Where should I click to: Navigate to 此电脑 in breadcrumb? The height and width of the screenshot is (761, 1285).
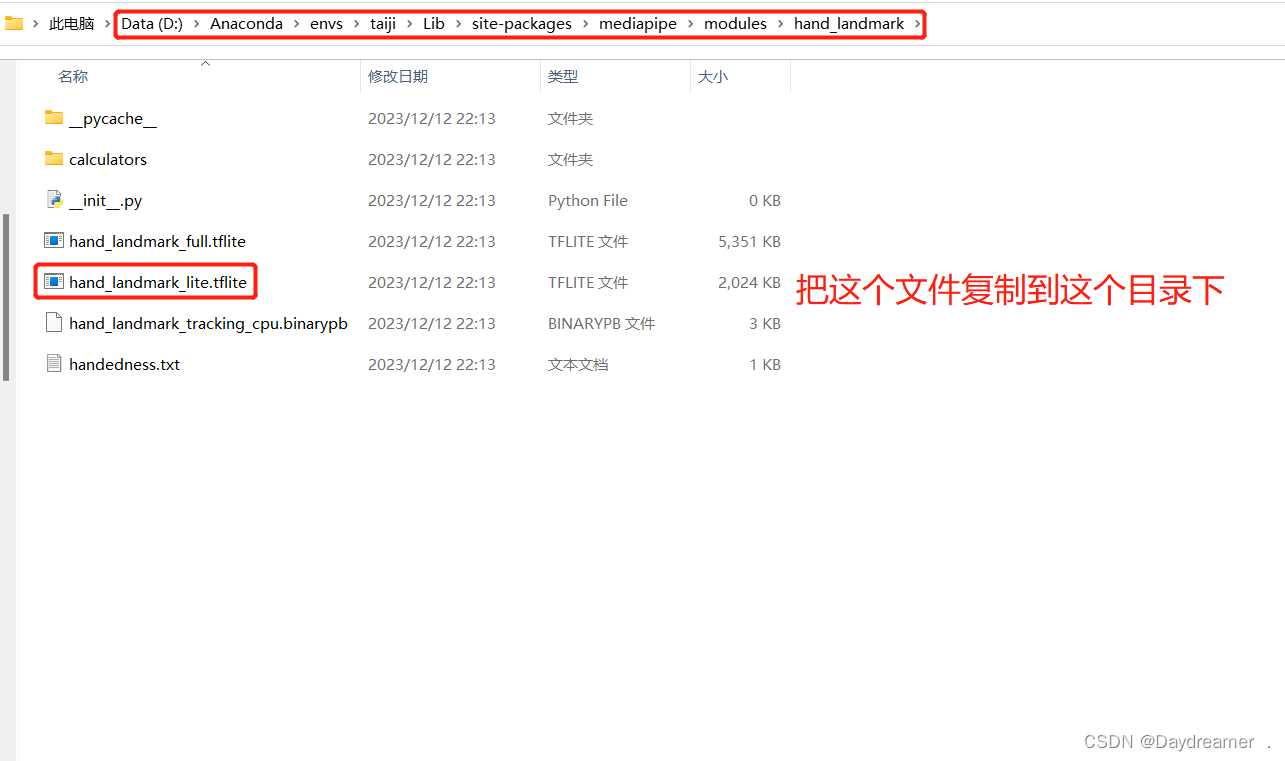click(71, 24)
